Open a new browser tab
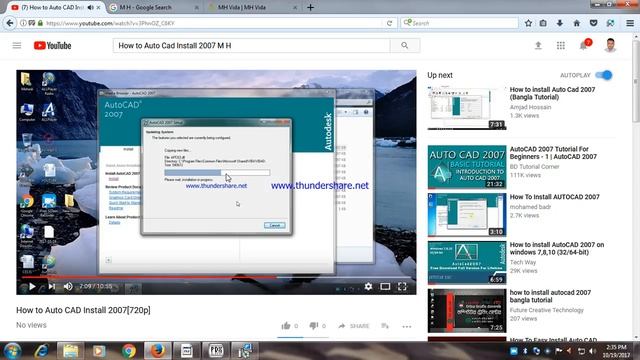The width and height of the screenshot is (640, 360). (310, 7)
